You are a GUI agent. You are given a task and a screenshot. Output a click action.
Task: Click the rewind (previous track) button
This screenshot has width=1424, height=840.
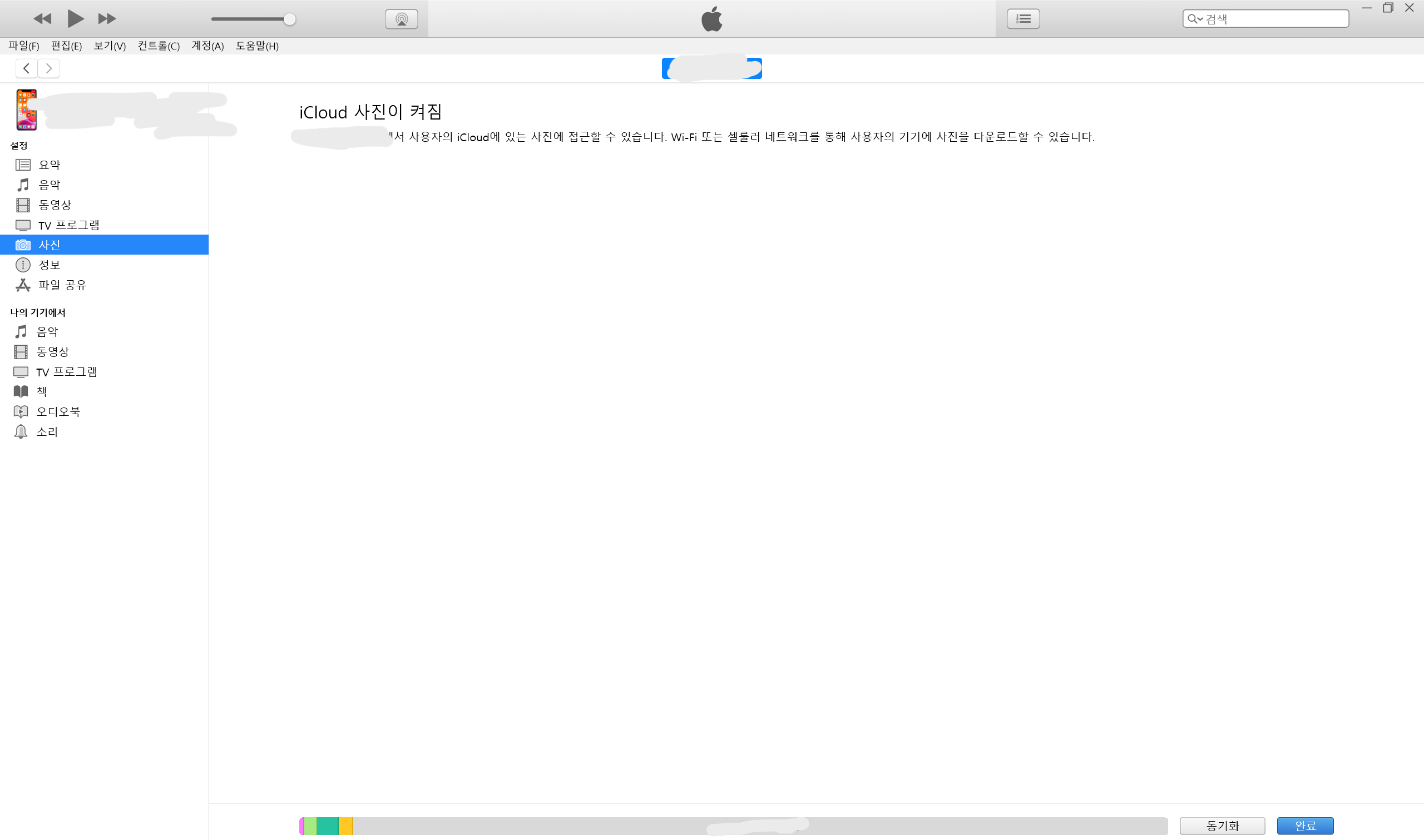[x=42, y=19]
